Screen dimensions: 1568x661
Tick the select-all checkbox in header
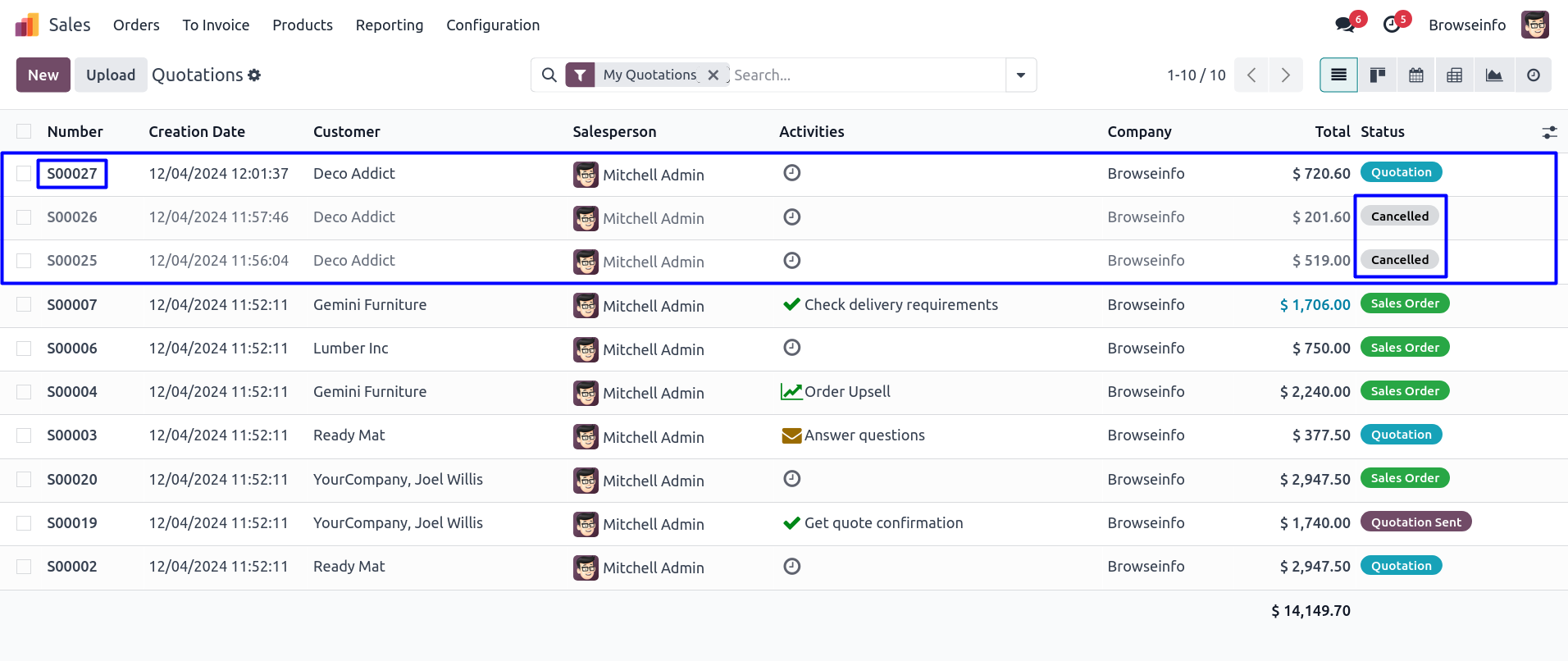(24, 131)
